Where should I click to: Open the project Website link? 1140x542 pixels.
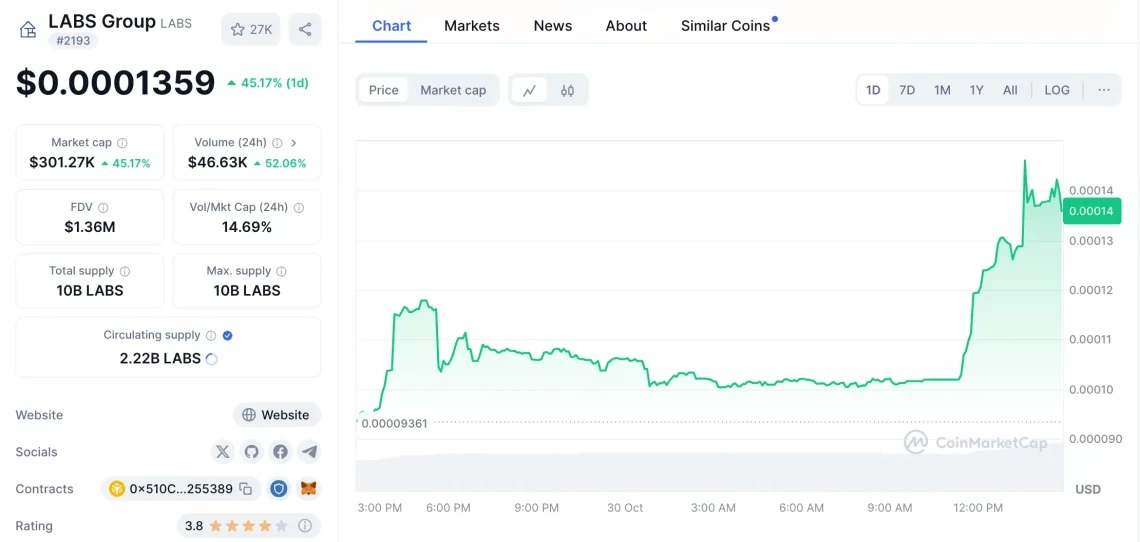coord(276,415)
